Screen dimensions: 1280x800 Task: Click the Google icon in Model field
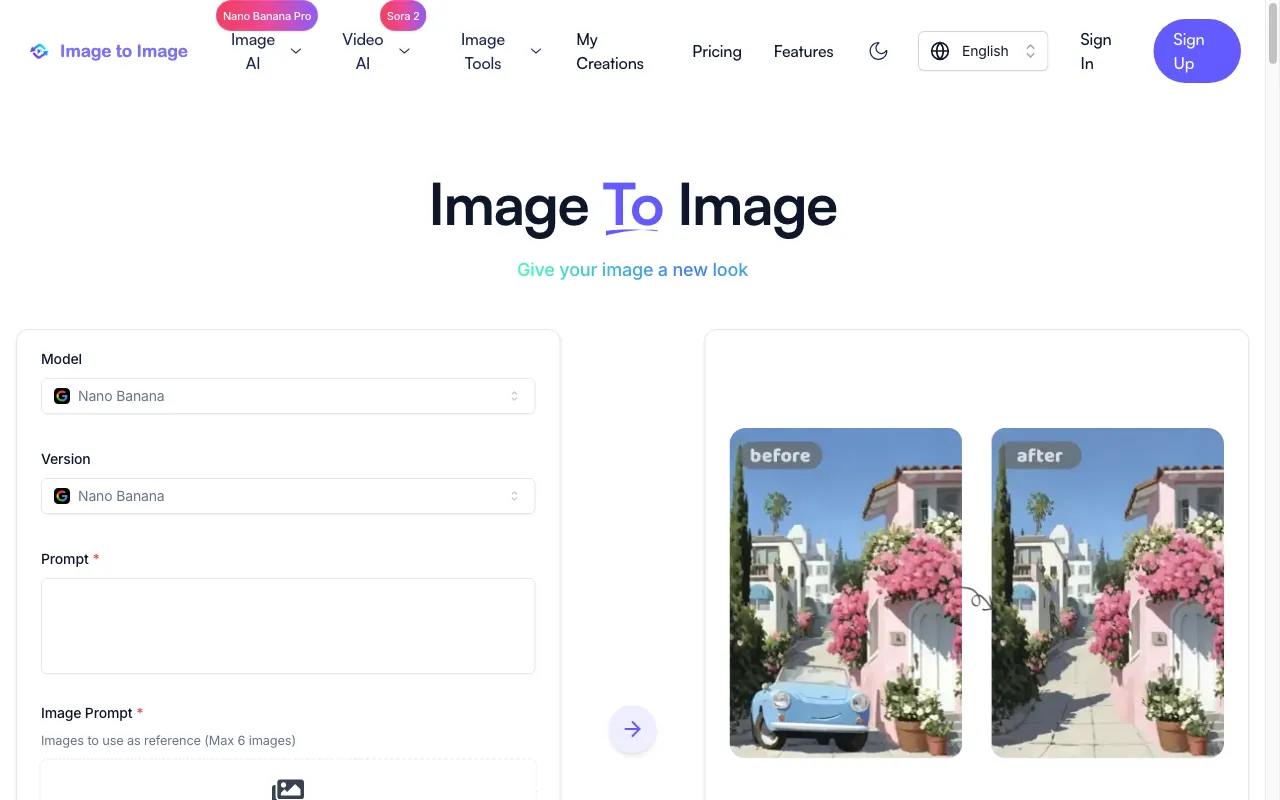point(62,396)
